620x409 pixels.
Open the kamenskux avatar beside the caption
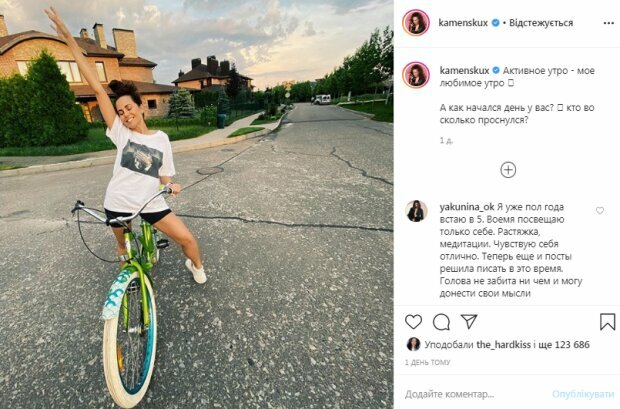416,75
